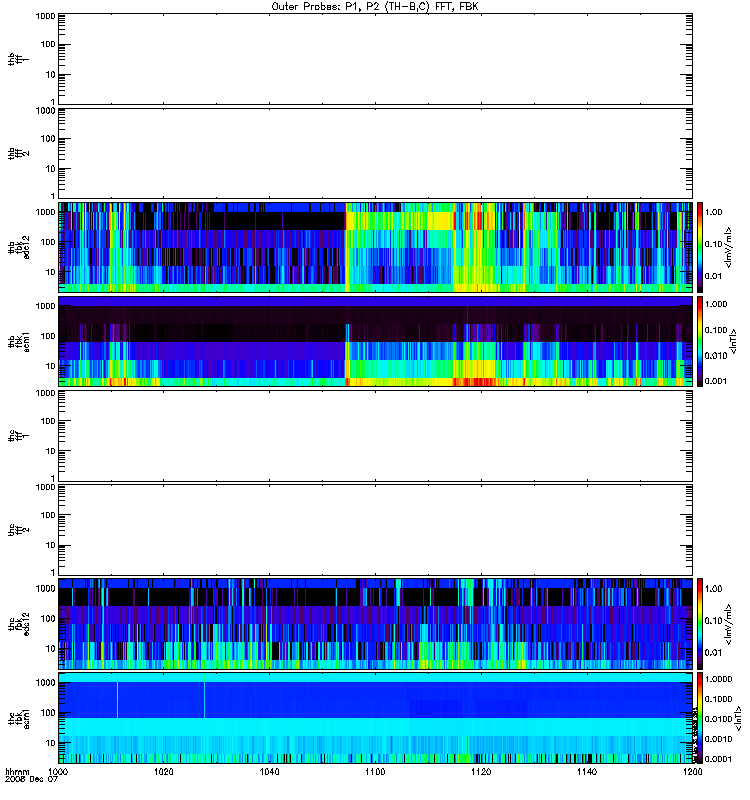Click the 'thc fbk scm1' y-axis label
Viewport: 750px width, 800px height.
tap(18, 718)
